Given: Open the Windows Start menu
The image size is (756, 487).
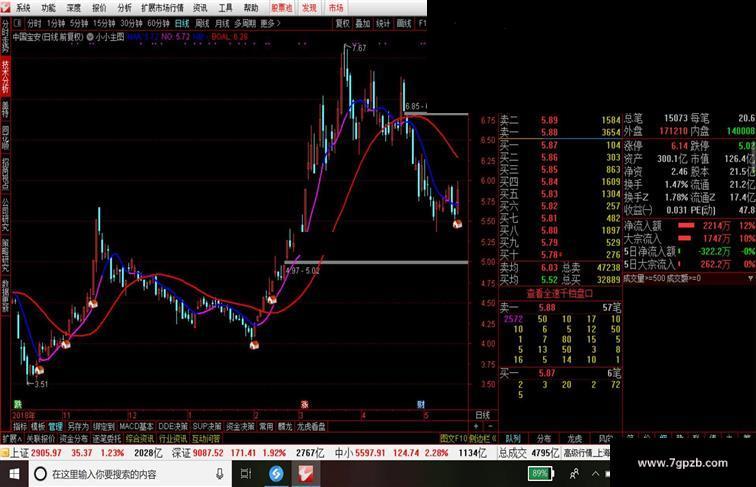Looking at the screenshot, I should (x=14, y=474).
